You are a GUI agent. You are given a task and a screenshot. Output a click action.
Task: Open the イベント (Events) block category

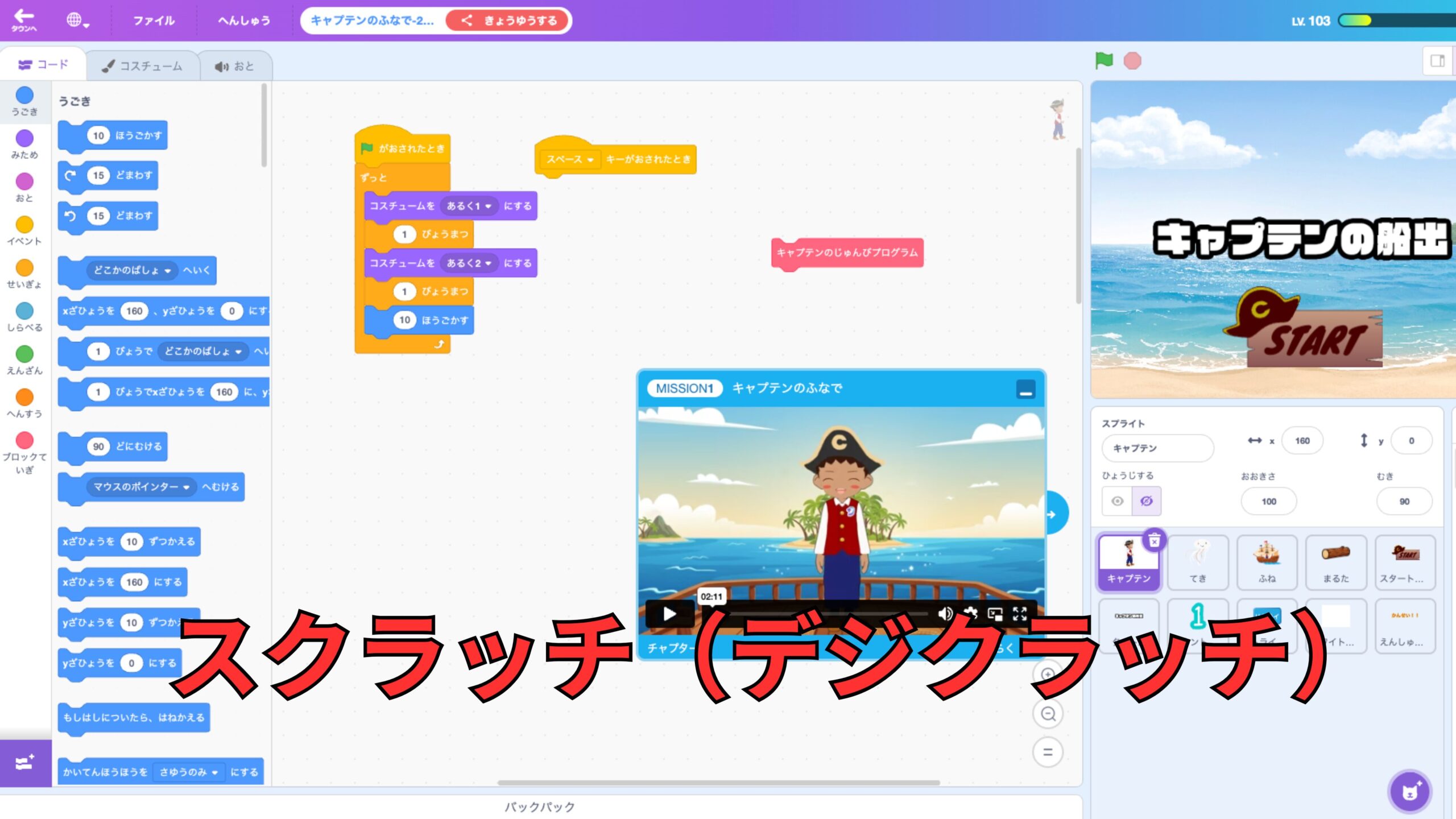24,225
